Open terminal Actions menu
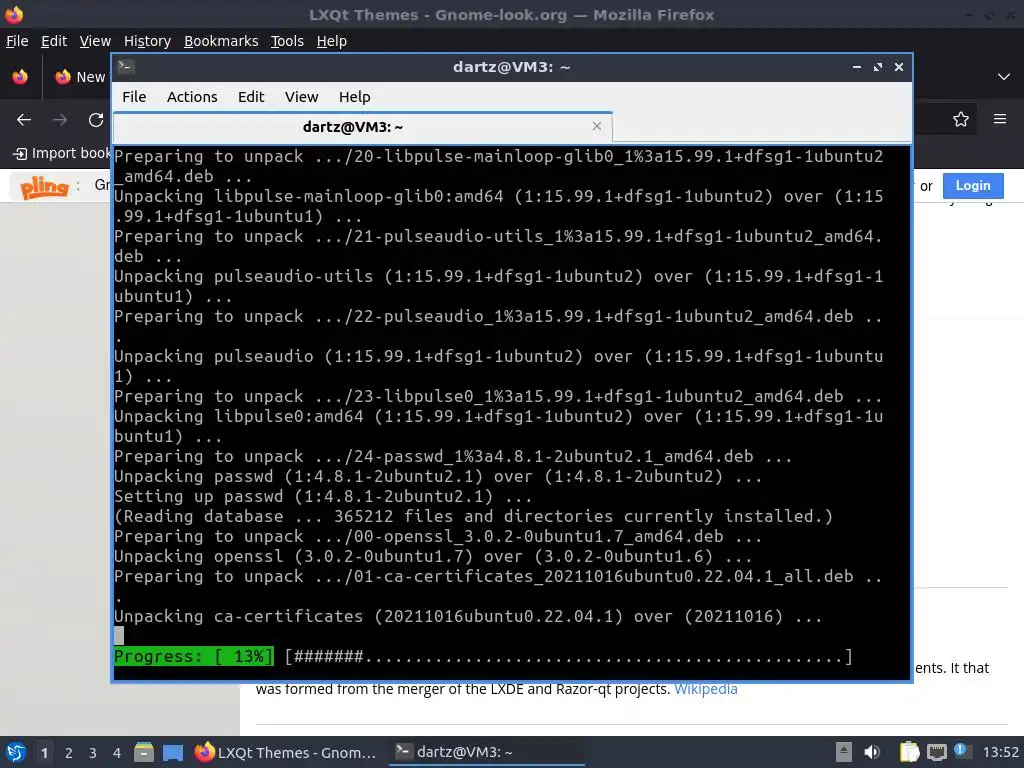 click(192, 97)
